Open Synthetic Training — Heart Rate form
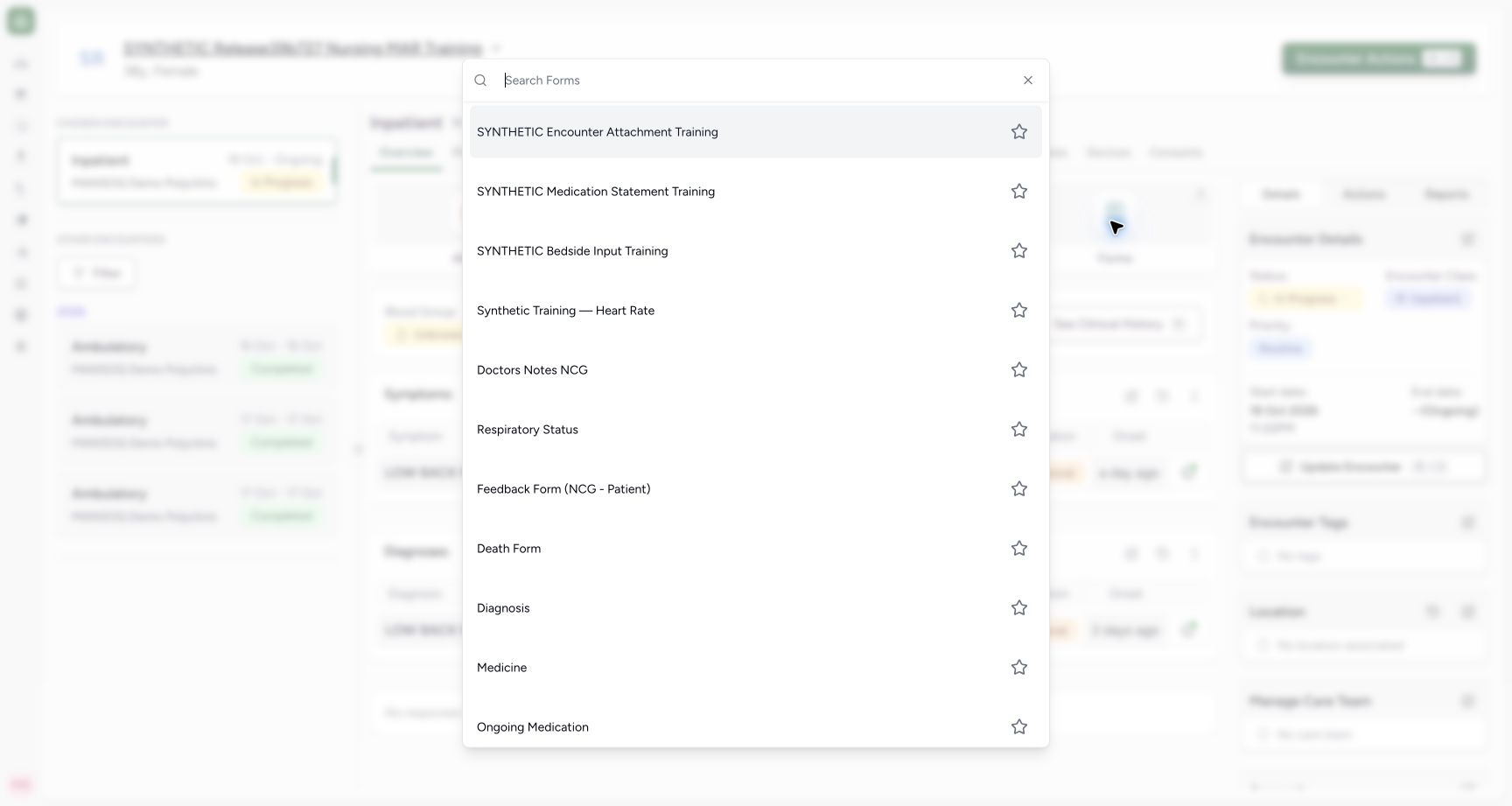This screenshot has width=1512, height=806. pyautogui.click(x=756, y=311)
